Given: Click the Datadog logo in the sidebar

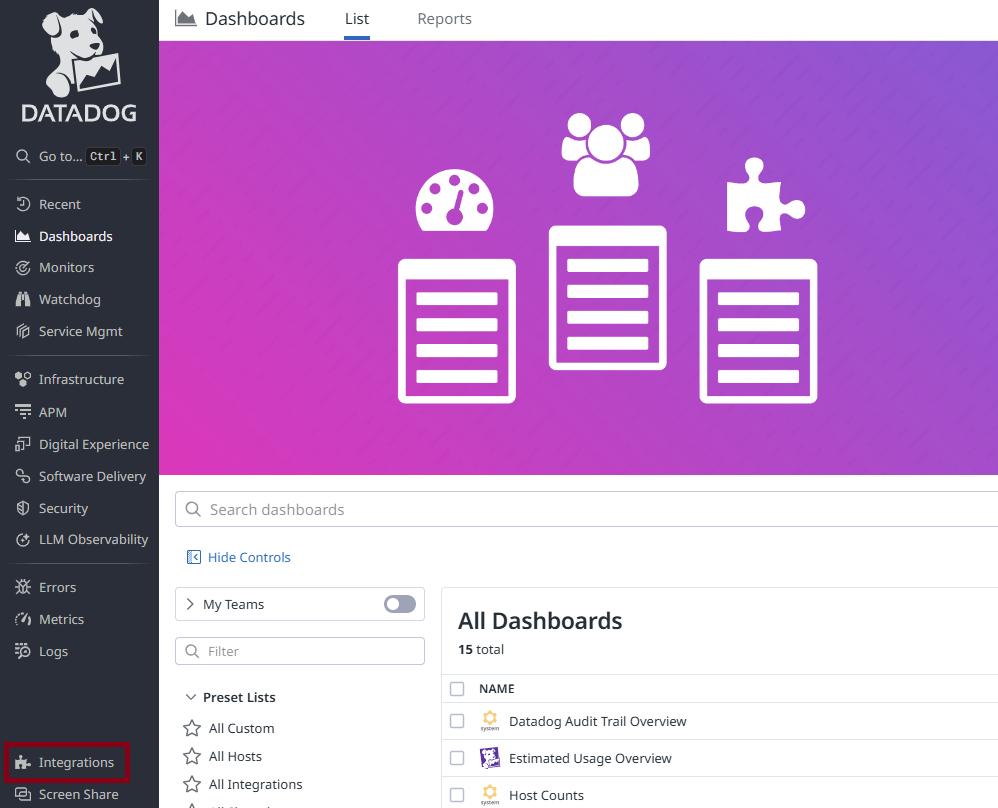Looking at the screenshot, I should 79,66.
